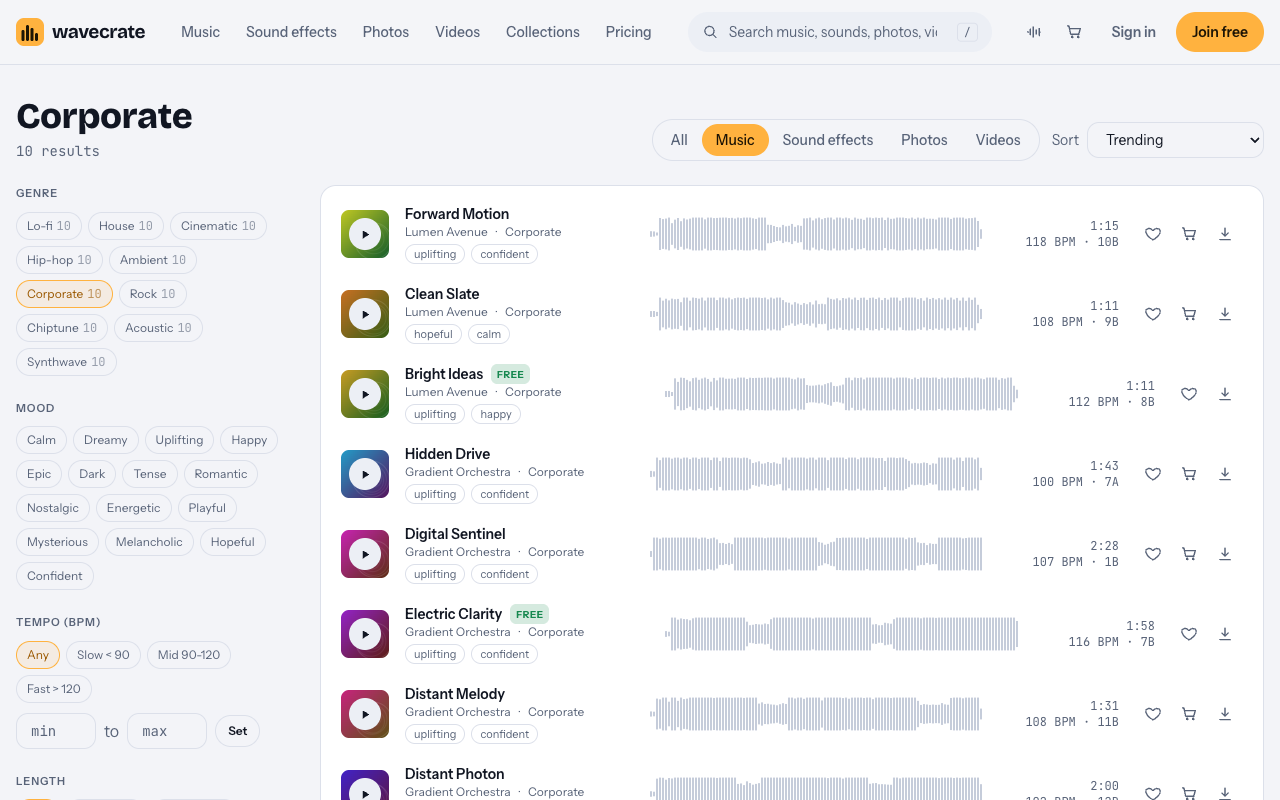1280x800 pixels.
Task: Play the Clean Slate track
Action: click(365, 314)
